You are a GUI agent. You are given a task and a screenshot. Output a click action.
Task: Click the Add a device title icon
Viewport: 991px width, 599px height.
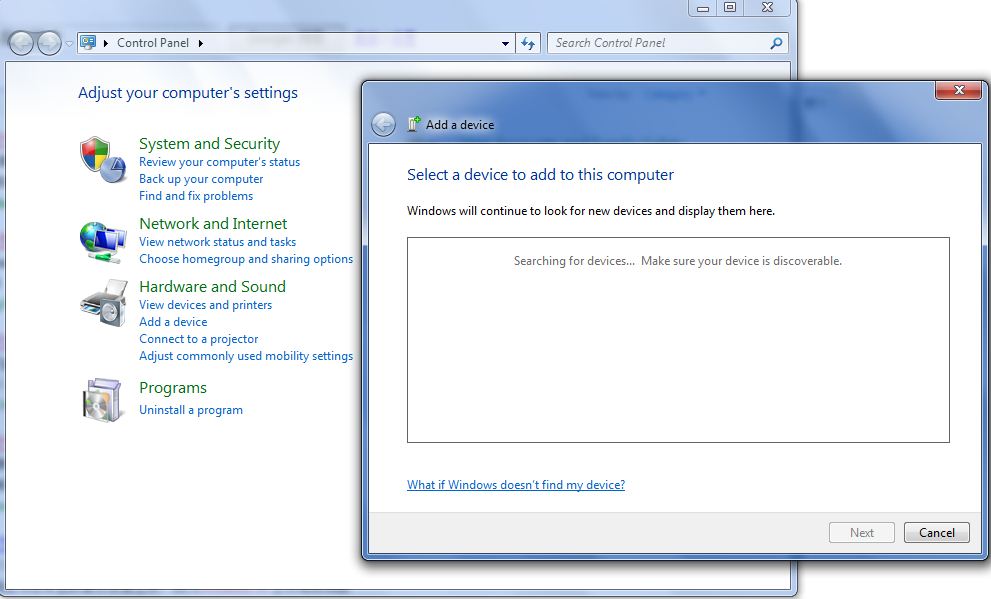click(414, 124)
